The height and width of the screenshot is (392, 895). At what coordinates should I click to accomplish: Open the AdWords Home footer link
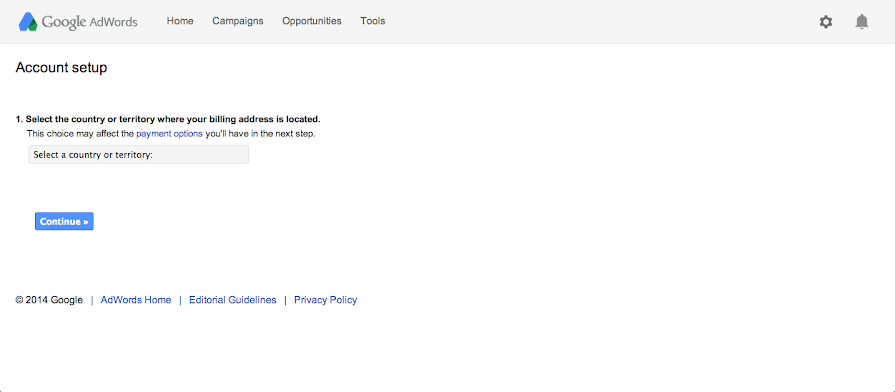136,300
